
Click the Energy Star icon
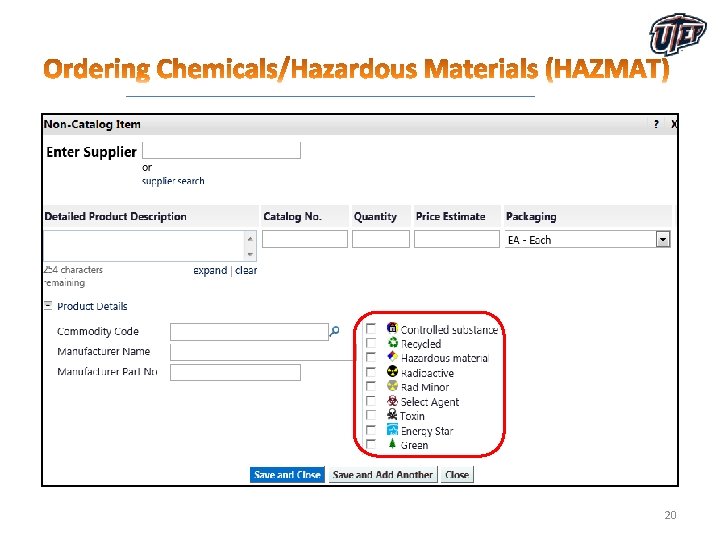click(x=392, y=430)
